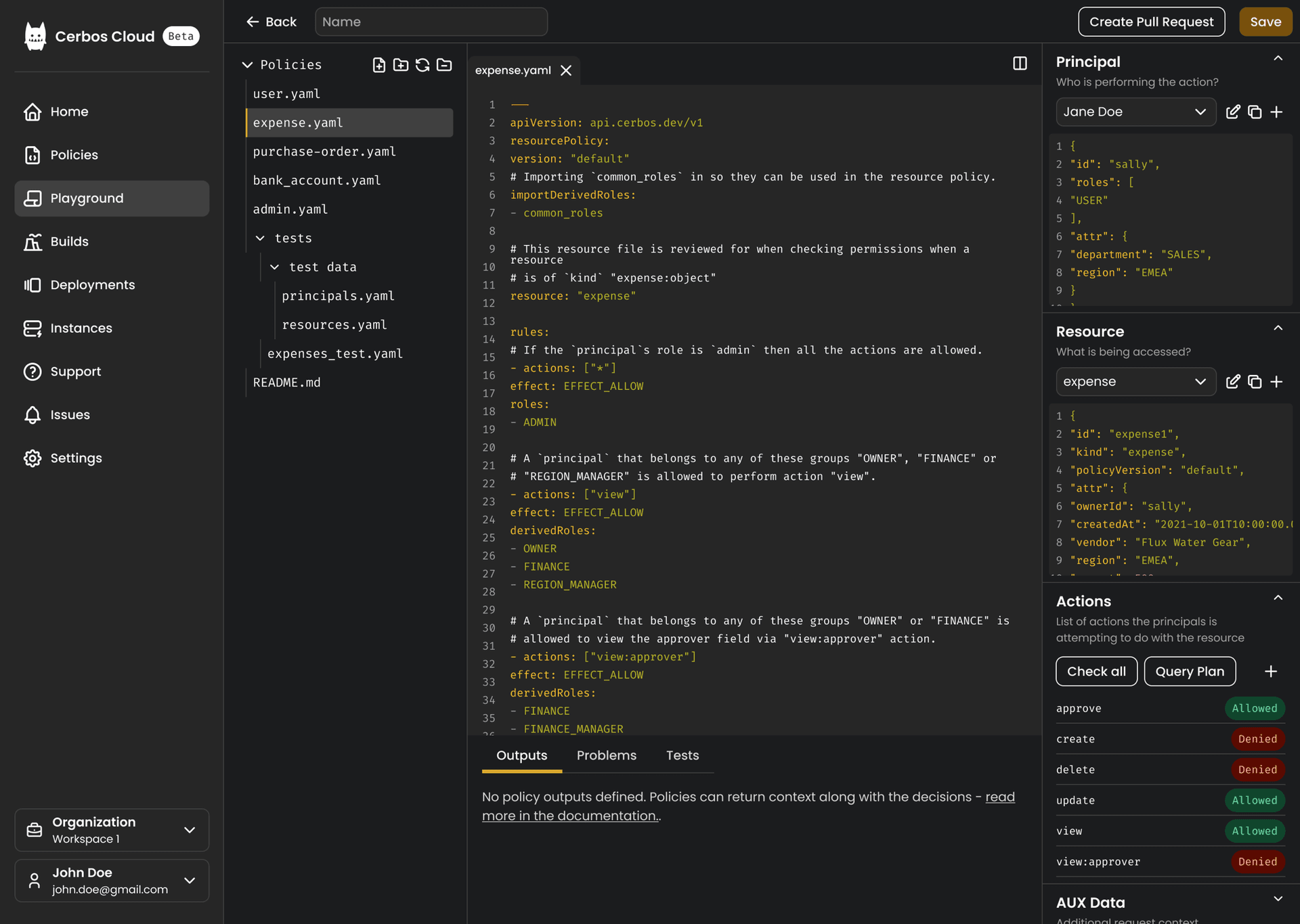Click the Check all button
Image resolution: width=1300 pixels, height=924 pixels.
pyautogui.click(x=1096, y=672)
